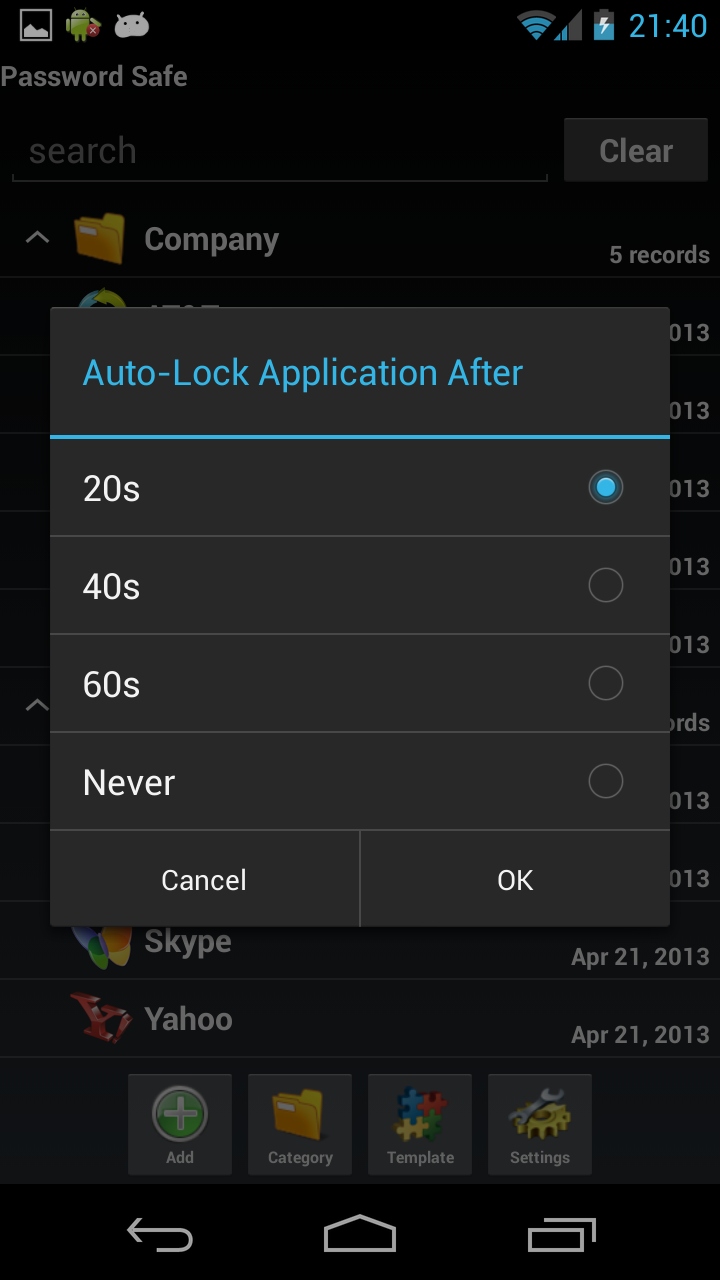
Task: Select the 60s auto-lock option
Action: 360,683
